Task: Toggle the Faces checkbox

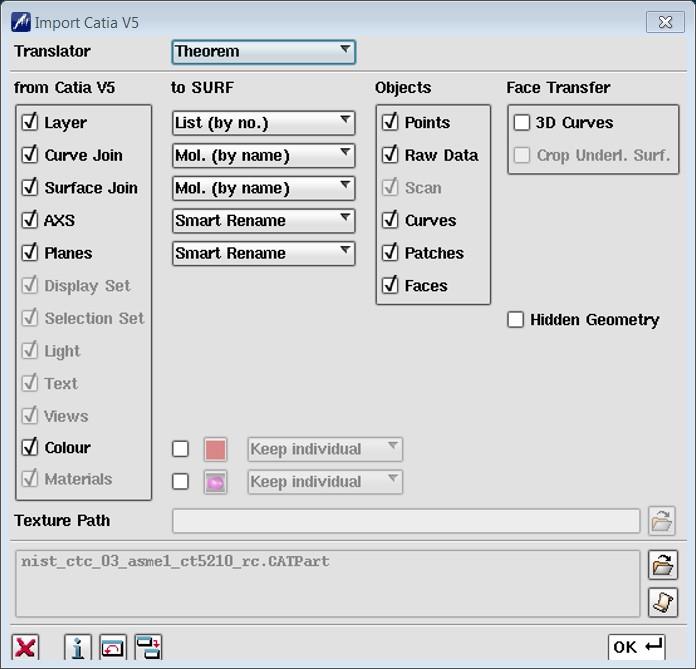Action: (x=390, y=285)
